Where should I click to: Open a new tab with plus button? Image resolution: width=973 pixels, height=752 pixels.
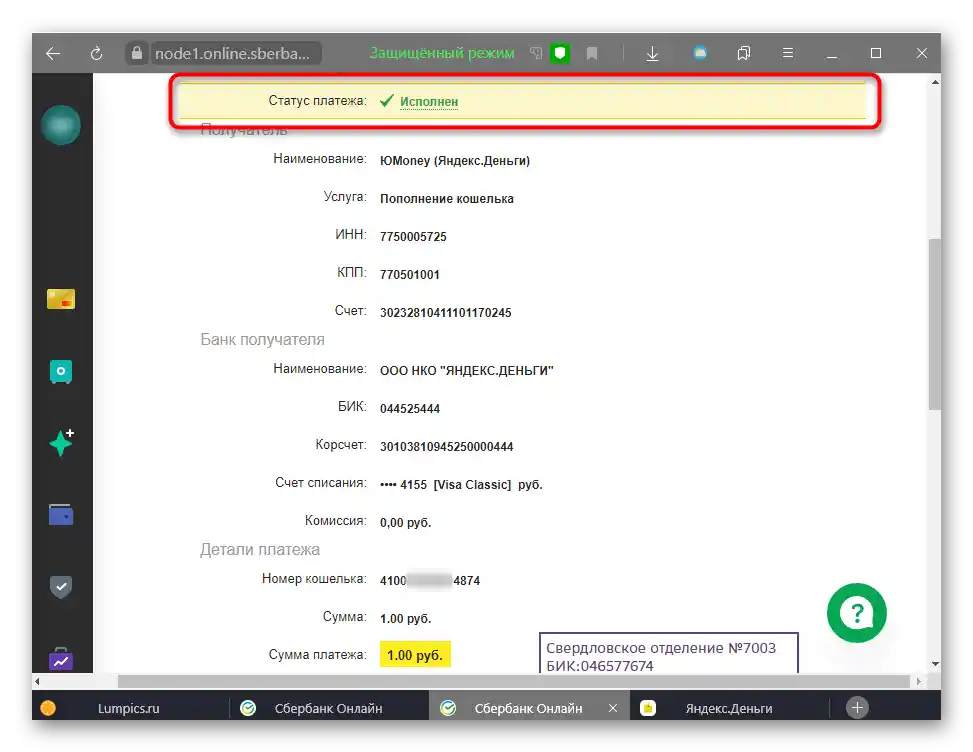pyautogui.click(x=857, y=708)
